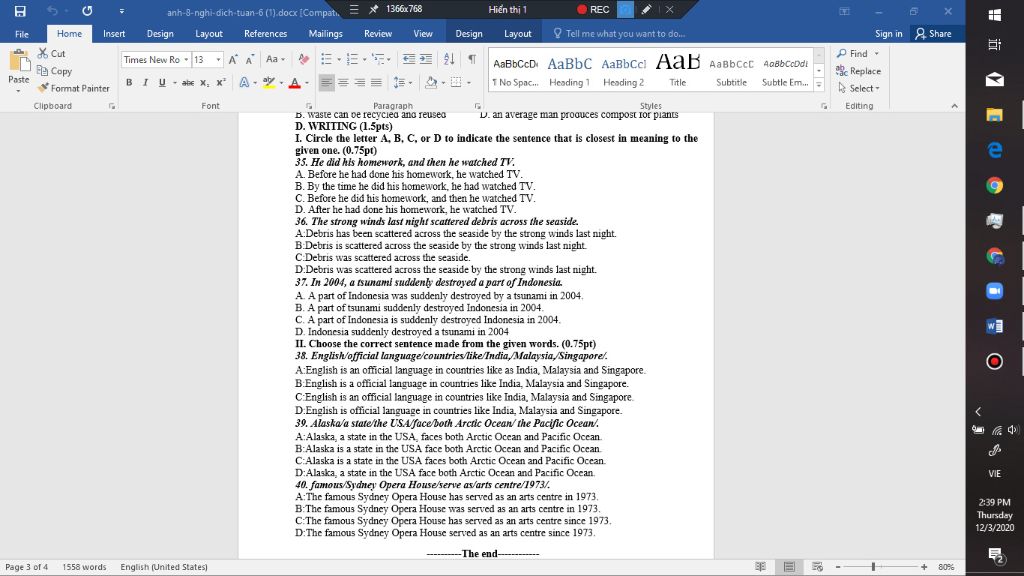Click the Replace button
The image size is (1024, 576).
coord(858,71)
